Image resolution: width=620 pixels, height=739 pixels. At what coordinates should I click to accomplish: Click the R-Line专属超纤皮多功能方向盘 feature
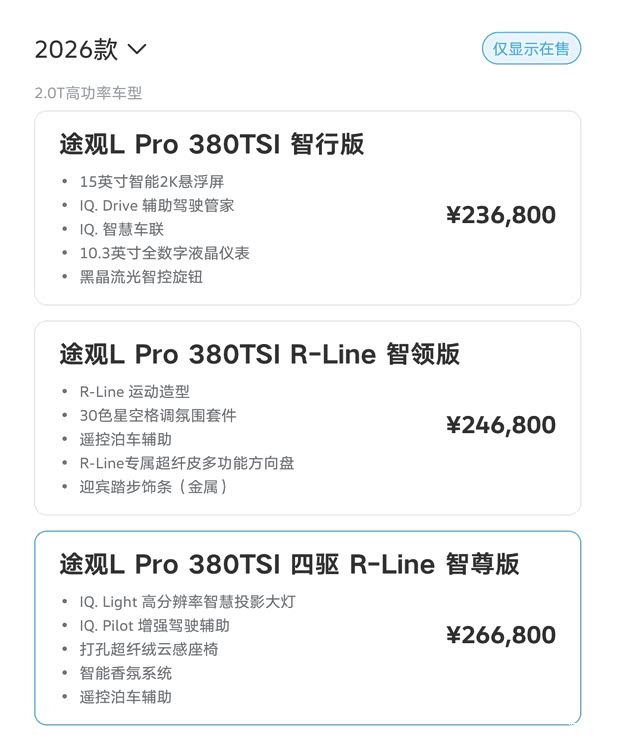(x=187, y=463)
